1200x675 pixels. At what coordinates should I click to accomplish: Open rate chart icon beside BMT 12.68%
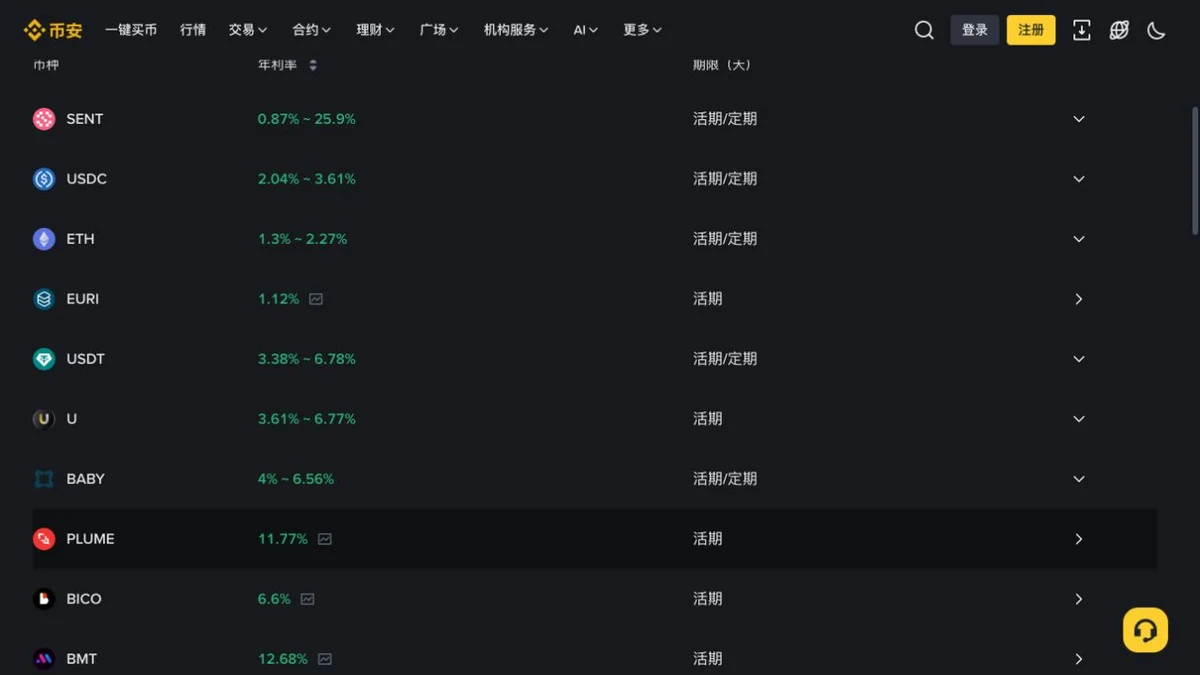pos(325,659)
